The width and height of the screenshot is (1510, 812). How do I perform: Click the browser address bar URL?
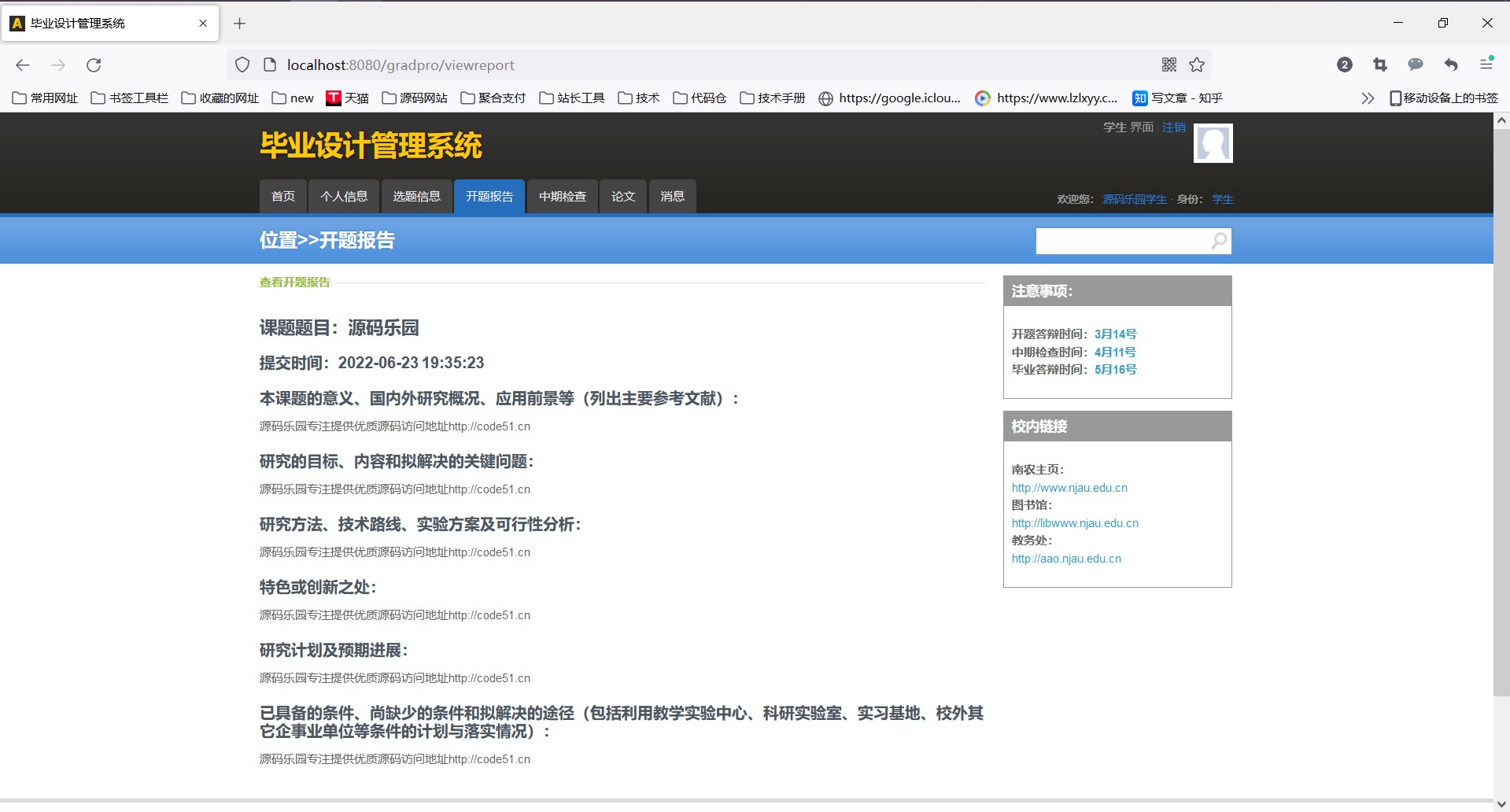point(401,65)
